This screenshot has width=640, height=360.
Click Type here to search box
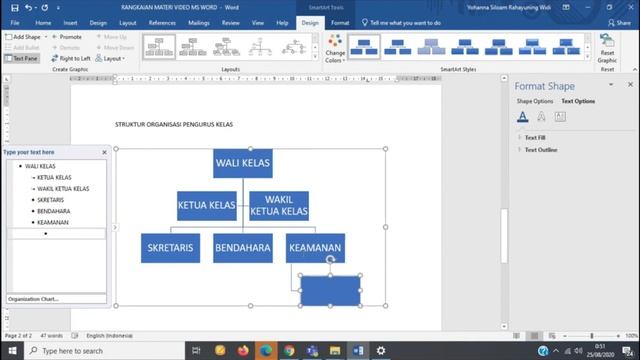[104, 351]
